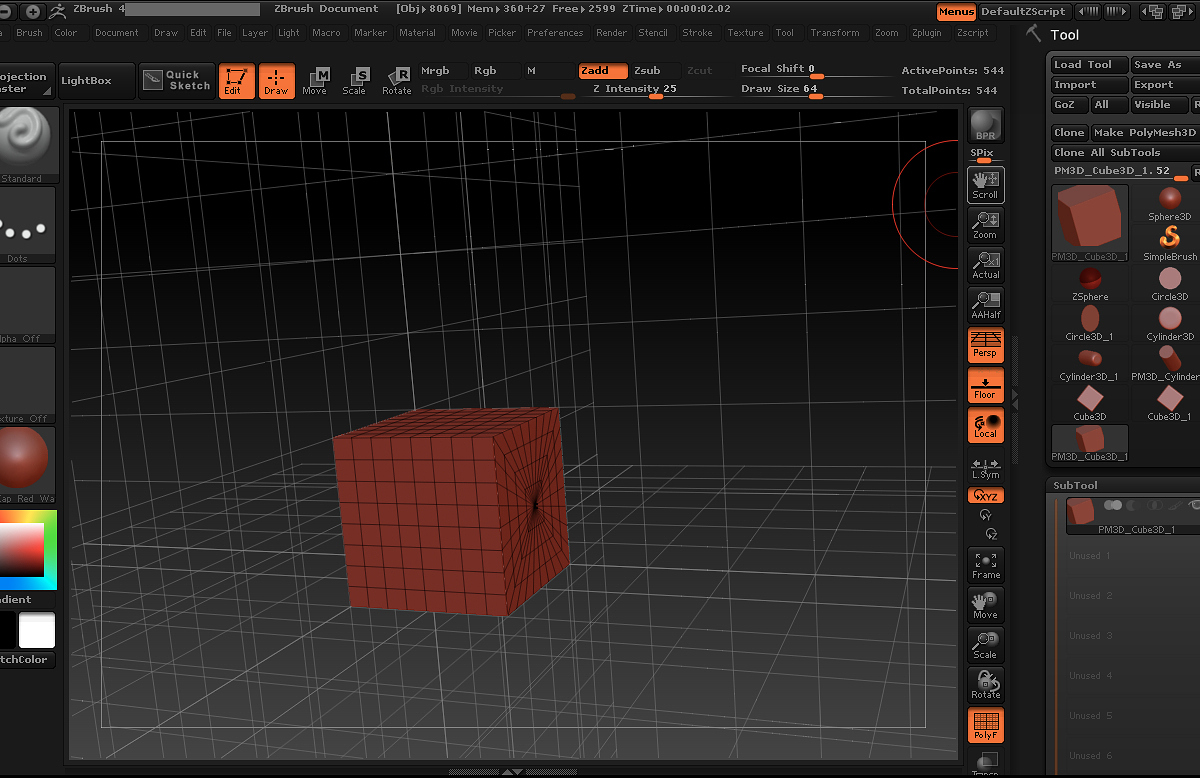Select the BPR render icon

tap(985, 124)
